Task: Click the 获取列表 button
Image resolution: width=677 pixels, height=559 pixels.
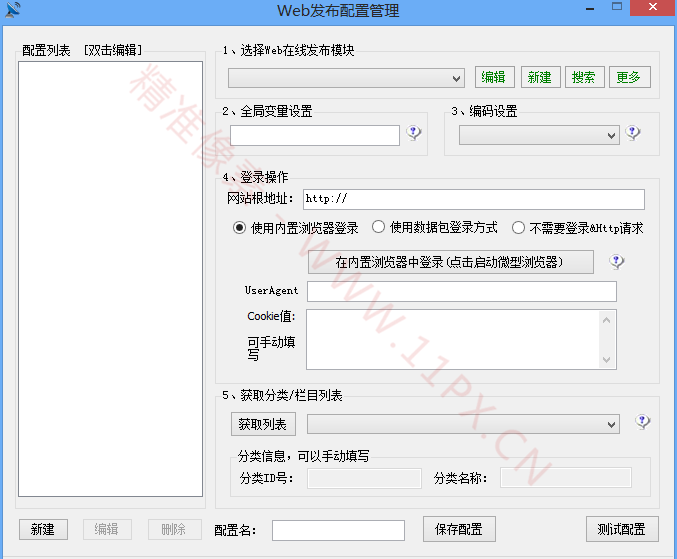Action: point(264,425)
